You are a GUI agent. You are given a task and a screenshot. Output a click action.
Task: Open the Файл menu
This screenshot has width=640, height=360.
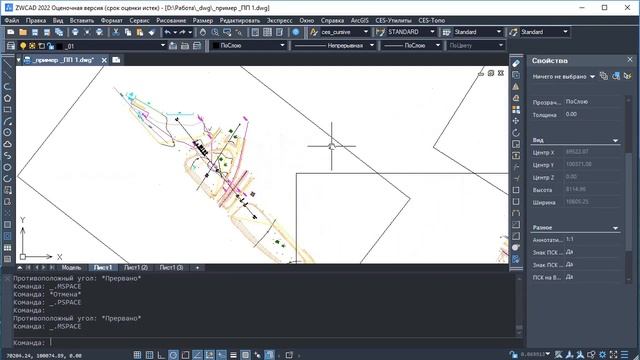[x=12, y=20]
